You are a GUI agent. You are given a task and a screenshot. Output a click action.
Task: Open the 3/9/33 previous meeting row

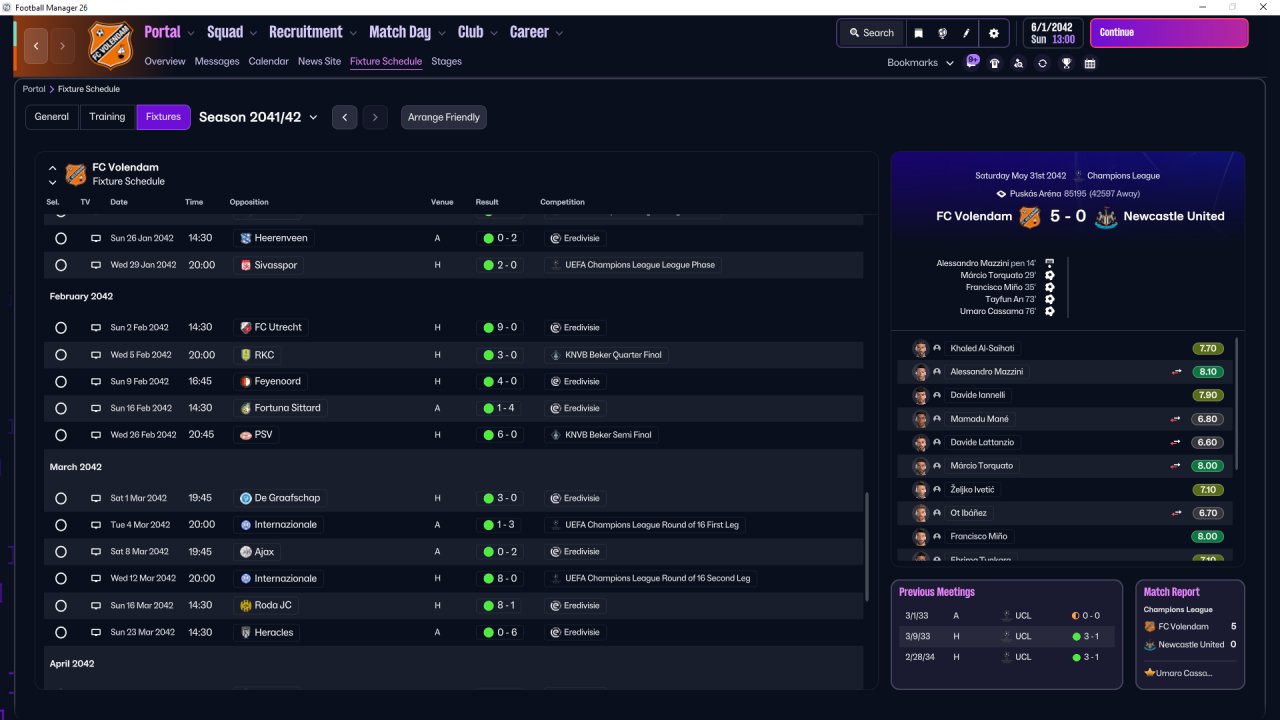click(1006, 636)
